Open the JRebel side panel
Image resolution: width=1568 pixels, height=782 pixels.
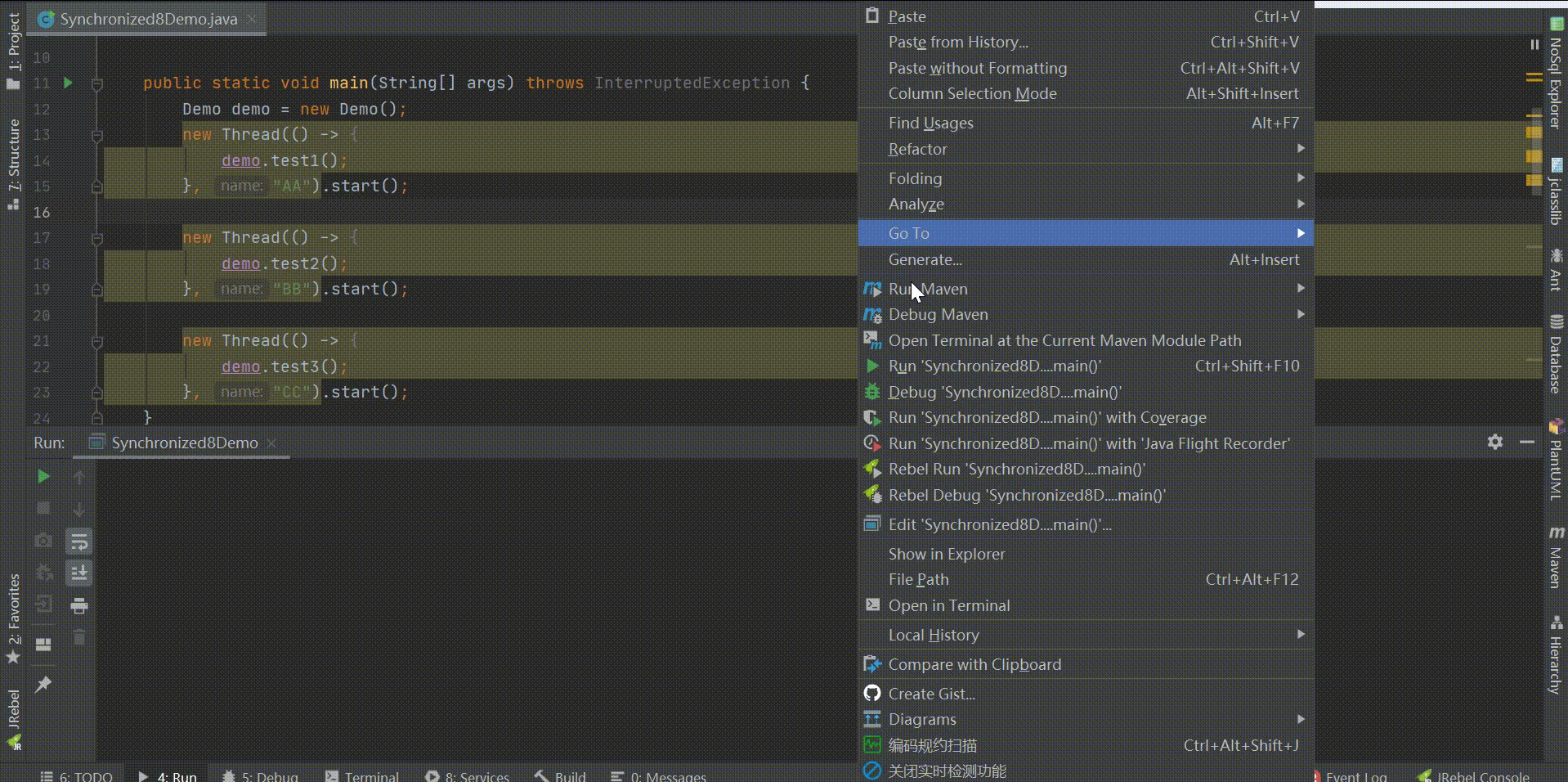(x=13, y=719)
